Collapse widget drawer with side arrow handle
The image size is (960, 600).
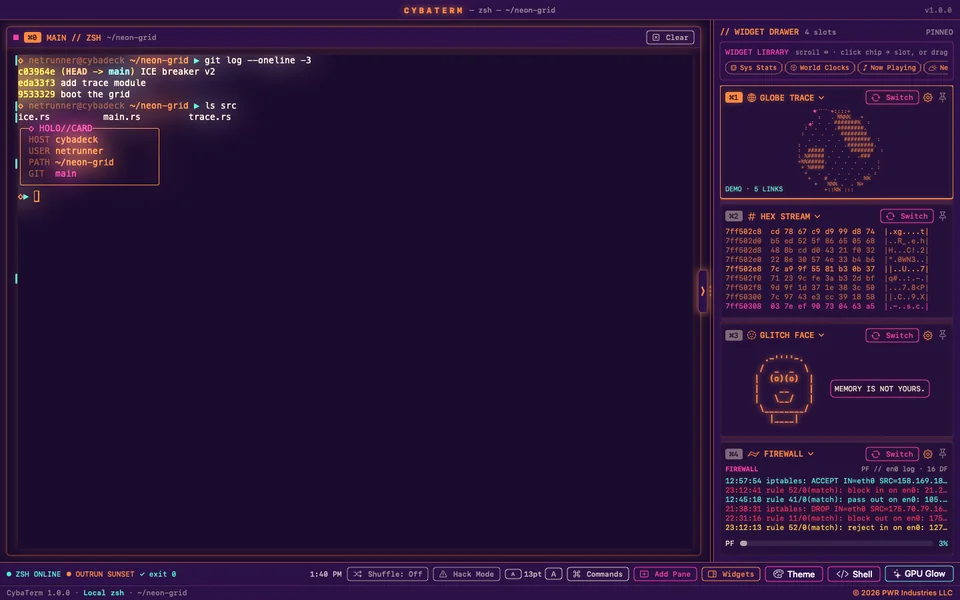[703, 291]
